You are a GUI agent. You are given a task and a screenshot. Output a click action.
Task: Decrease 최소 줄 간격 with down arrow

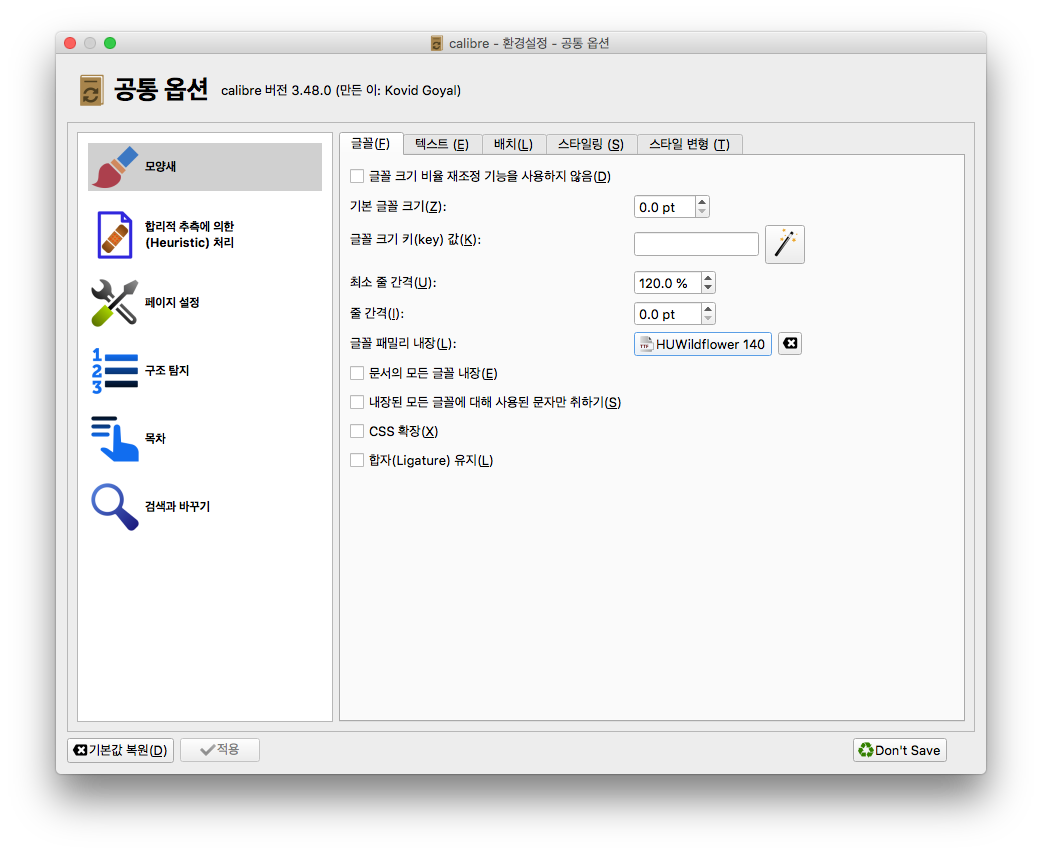point(708,288)
